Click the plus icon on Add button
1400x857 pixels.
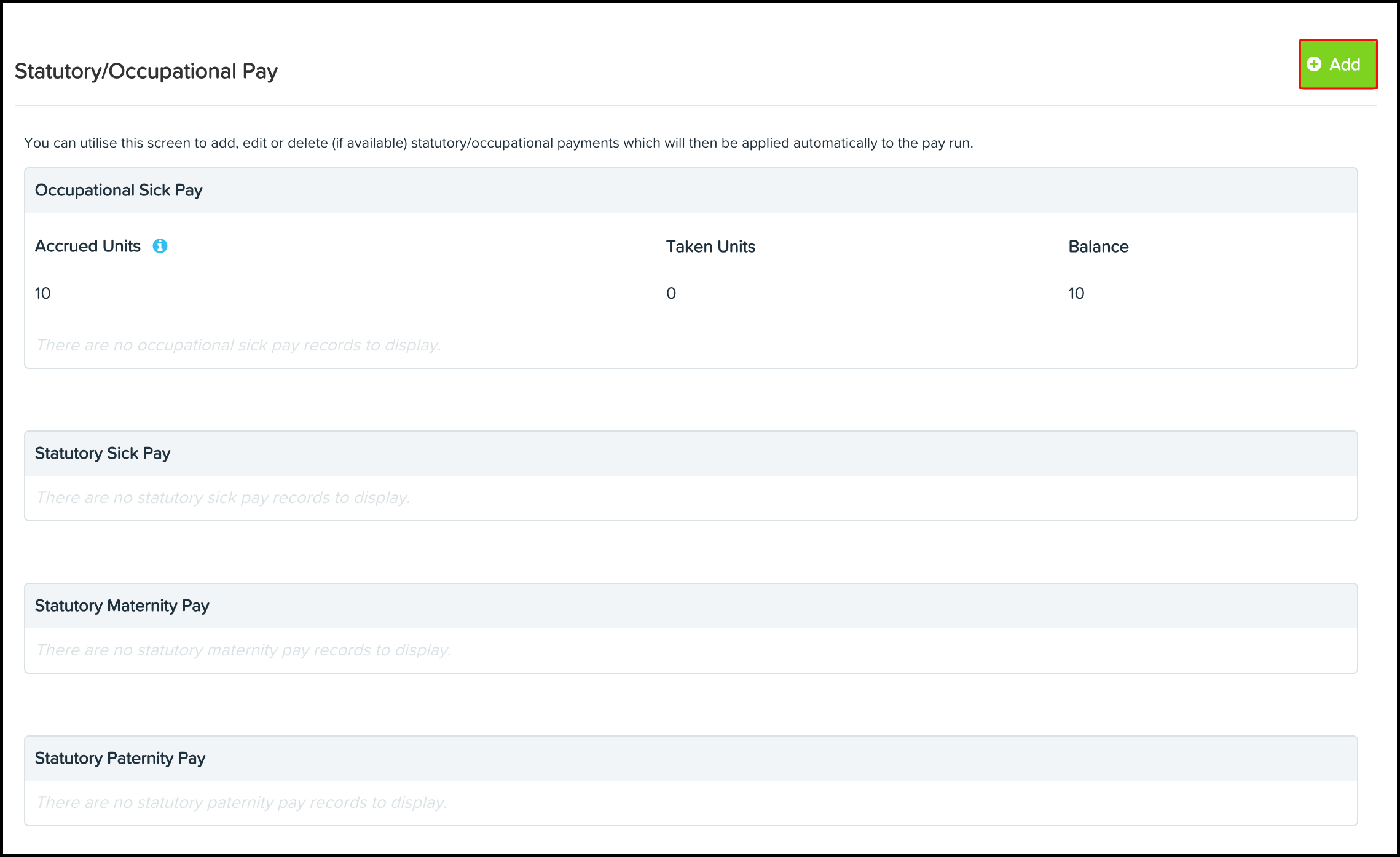click(x=1314, y=65)
